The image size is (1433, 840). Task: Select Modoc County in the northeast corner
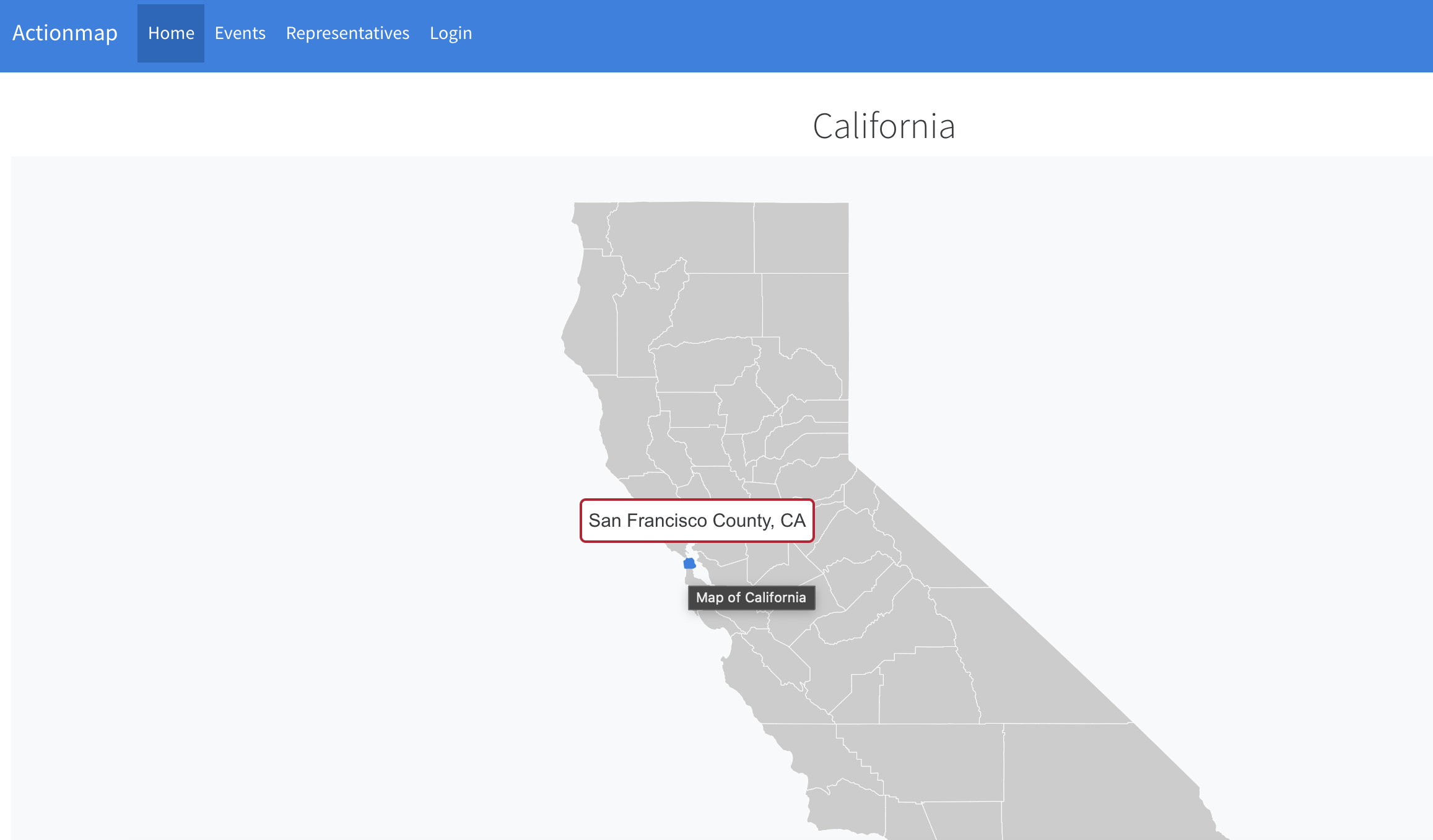pos(801,238)
